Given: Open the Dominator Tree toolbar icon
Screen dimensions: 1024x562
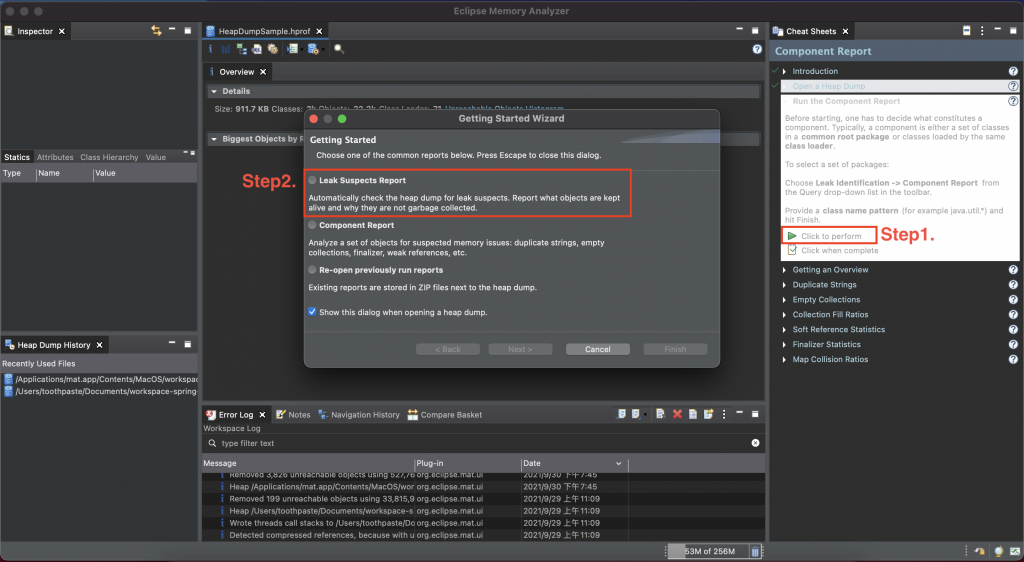Looking at the screenshot, I should (x=242, y=49).
